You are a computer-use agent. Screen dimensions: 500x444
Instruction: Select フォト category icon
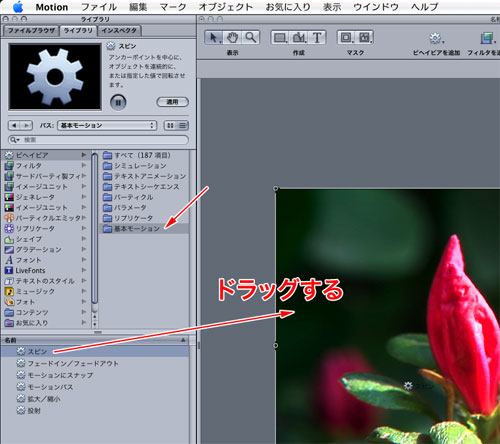9,302
